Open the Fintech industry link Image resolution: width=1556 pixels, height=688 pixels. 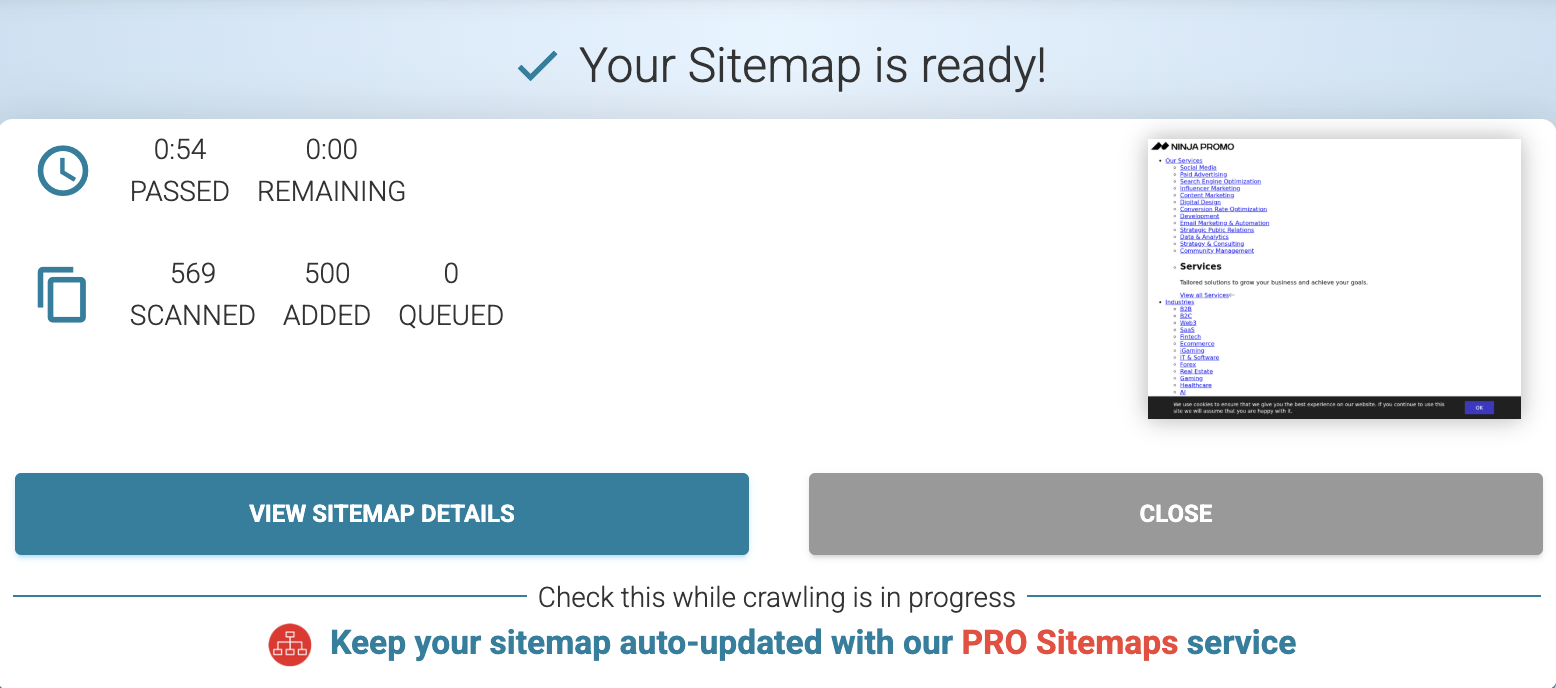[1190, 336]
